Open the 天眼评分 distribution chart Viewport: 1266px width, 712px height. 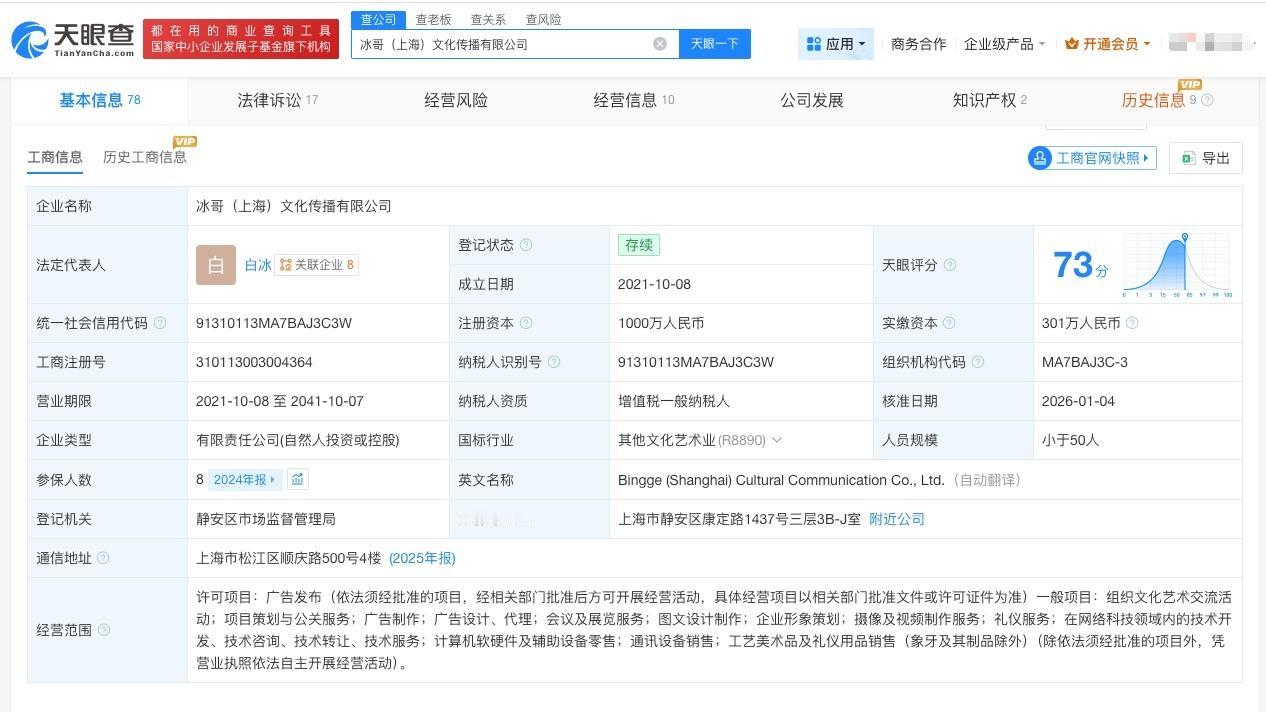pyautogui.click(x=1177, y=265)
